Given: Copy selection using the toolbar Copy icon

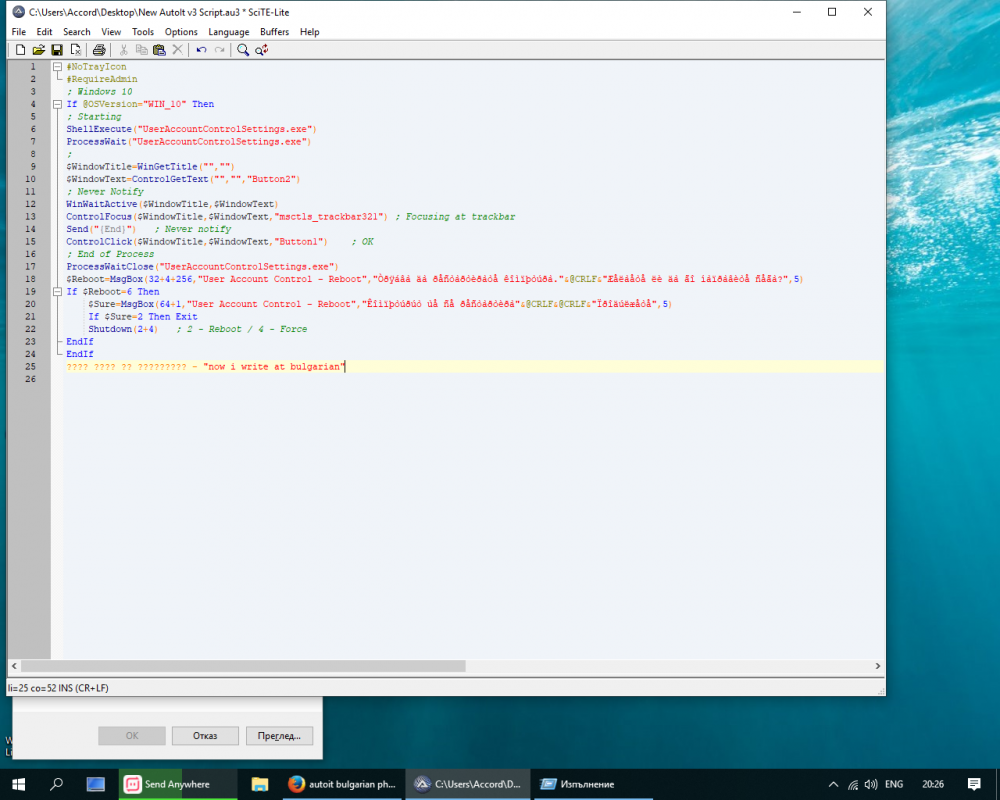Looking at the screenshot, I should pos(142,50).
